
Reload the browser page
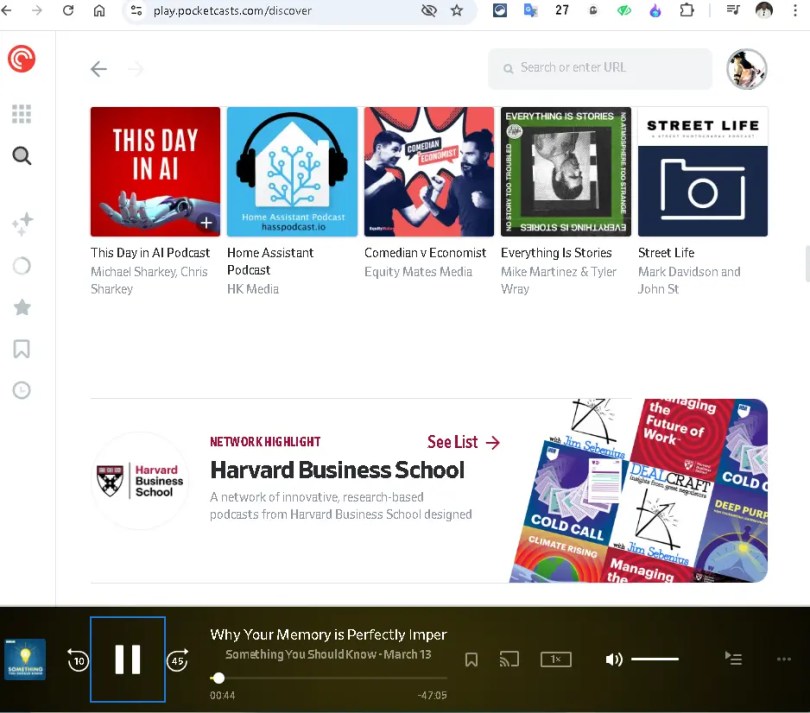[68, 10]
